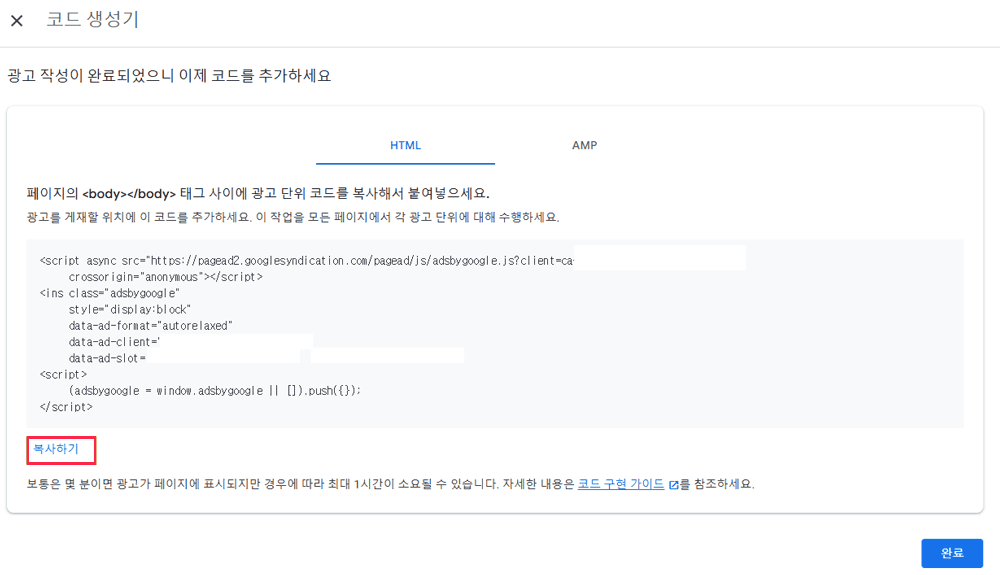Click the data-ad-slot attribute line
The width and height of the screenshot is (1000, 575).
(107, 358)
